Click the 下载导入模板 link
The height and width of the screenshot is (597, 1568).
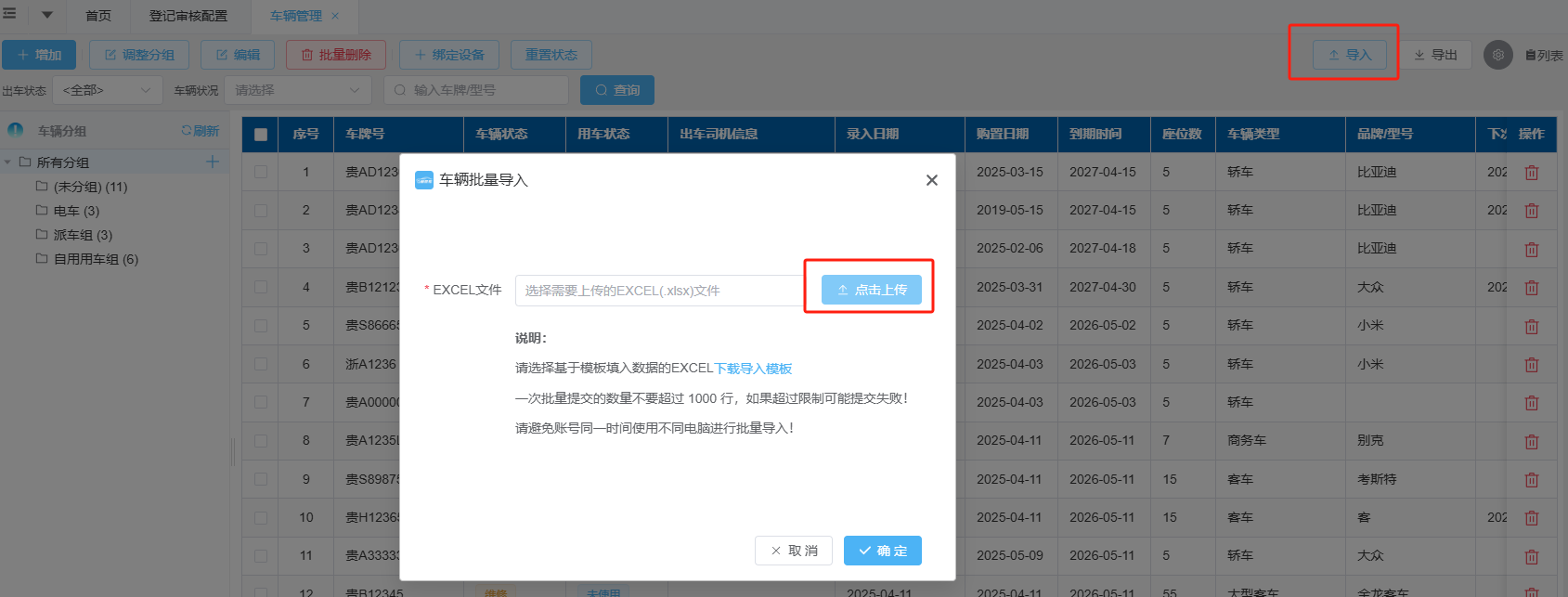tap(753, 369)
